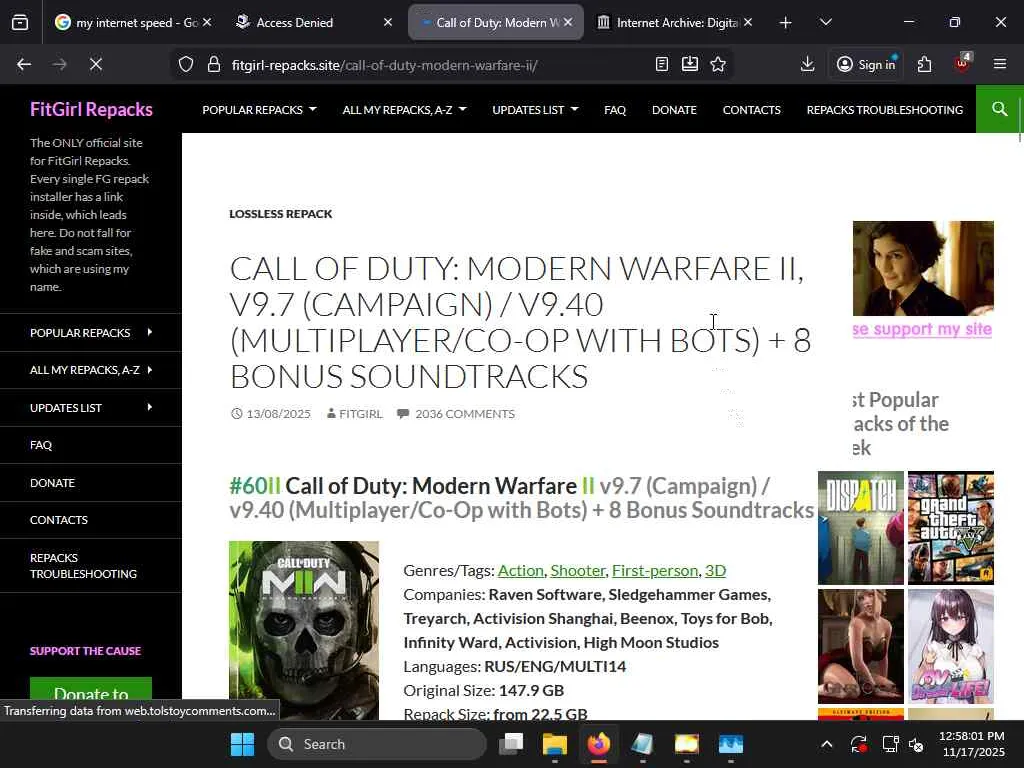This screenshot has width=1024, height=768.
Task: Close the Access Denied tab
Action: click(x=388, y=22)
